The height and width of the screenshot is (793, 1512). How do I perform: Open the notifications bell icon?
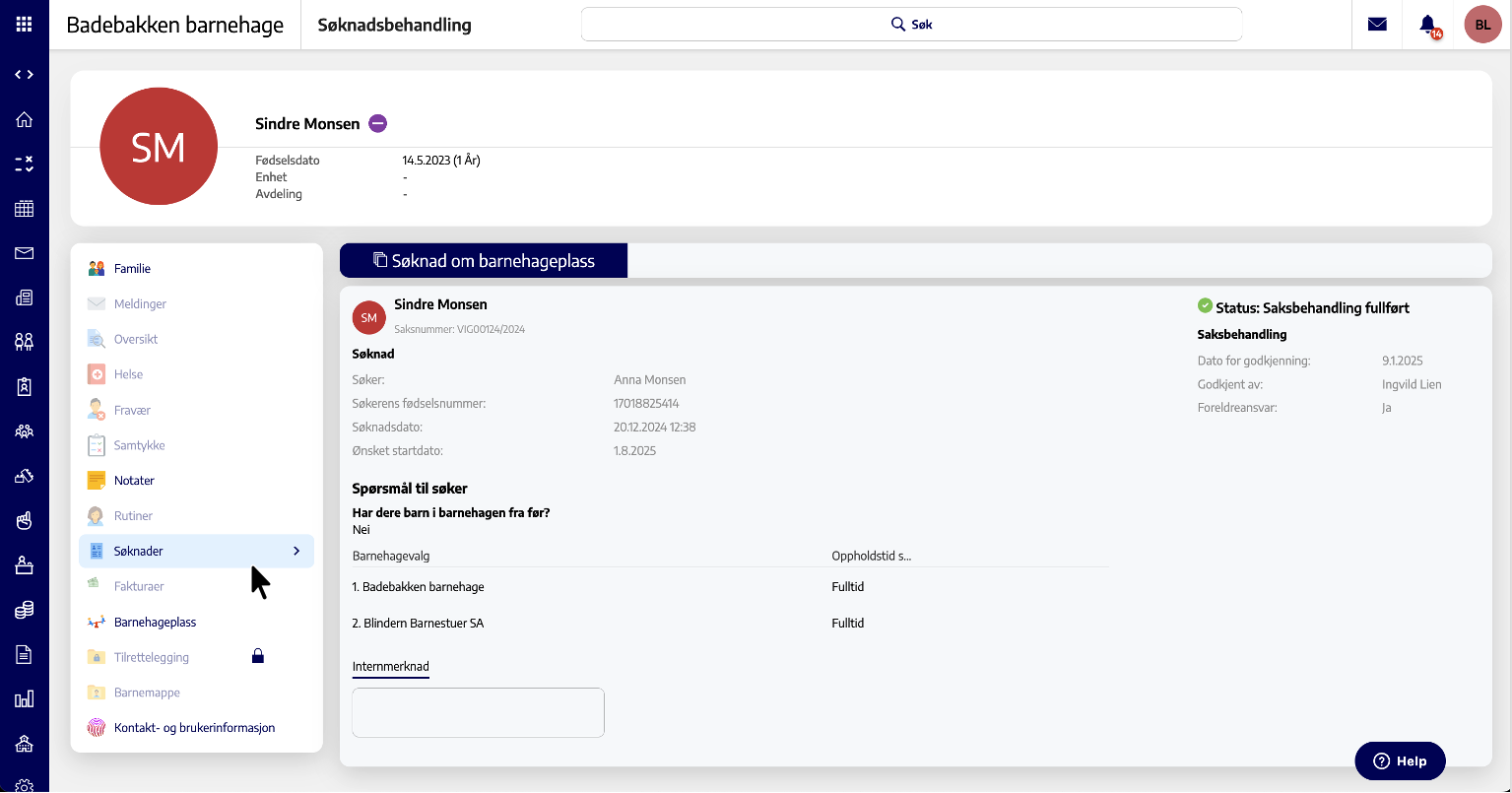pos(1427,25)
